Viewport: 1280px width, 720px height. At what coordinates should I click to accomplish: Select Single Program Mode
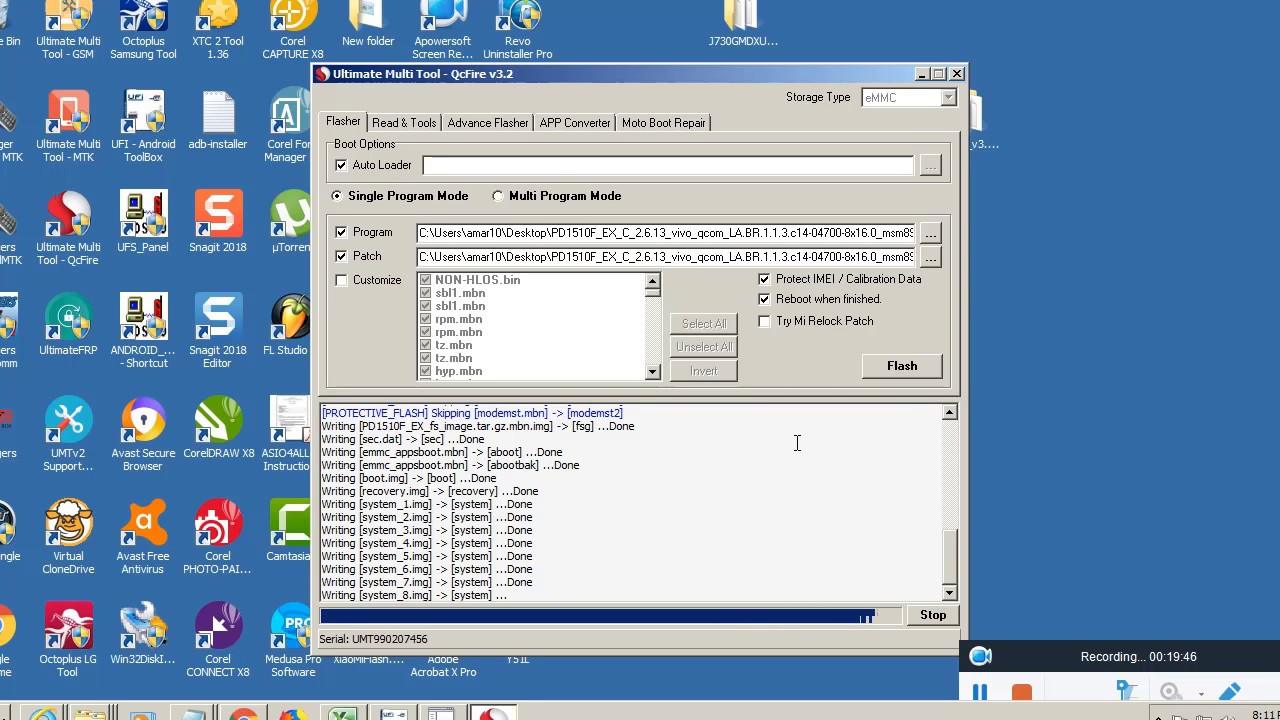click(x=337, y=196)
